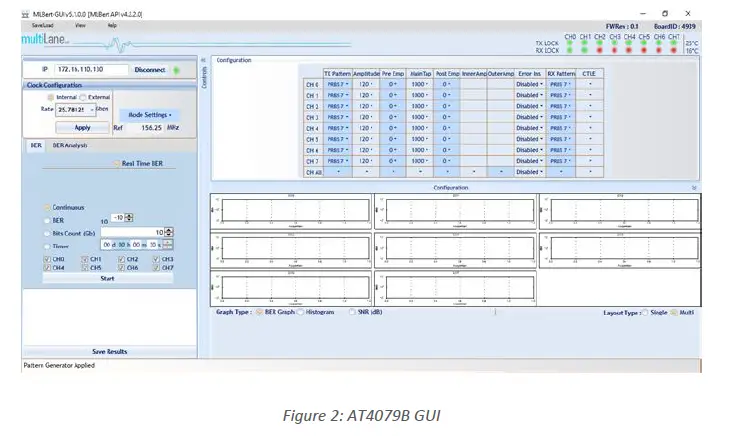Screen dimensions: 735x436
Task: Open CH 0 TX Pattern dropdown
Action: pyautogui.click(x=336, y=84)
